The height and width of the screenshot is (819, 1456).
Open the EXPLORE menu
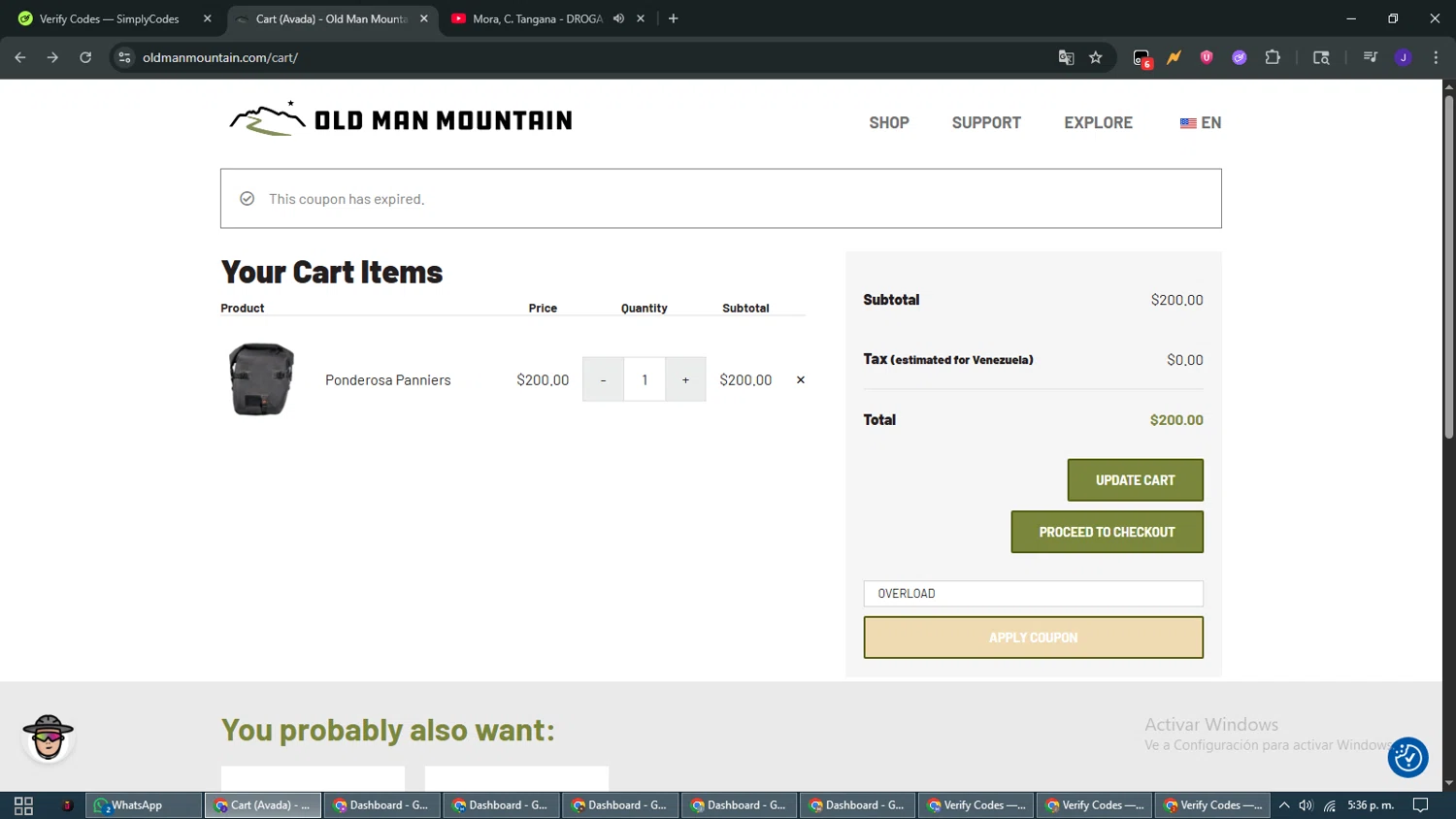[1098, 123]
